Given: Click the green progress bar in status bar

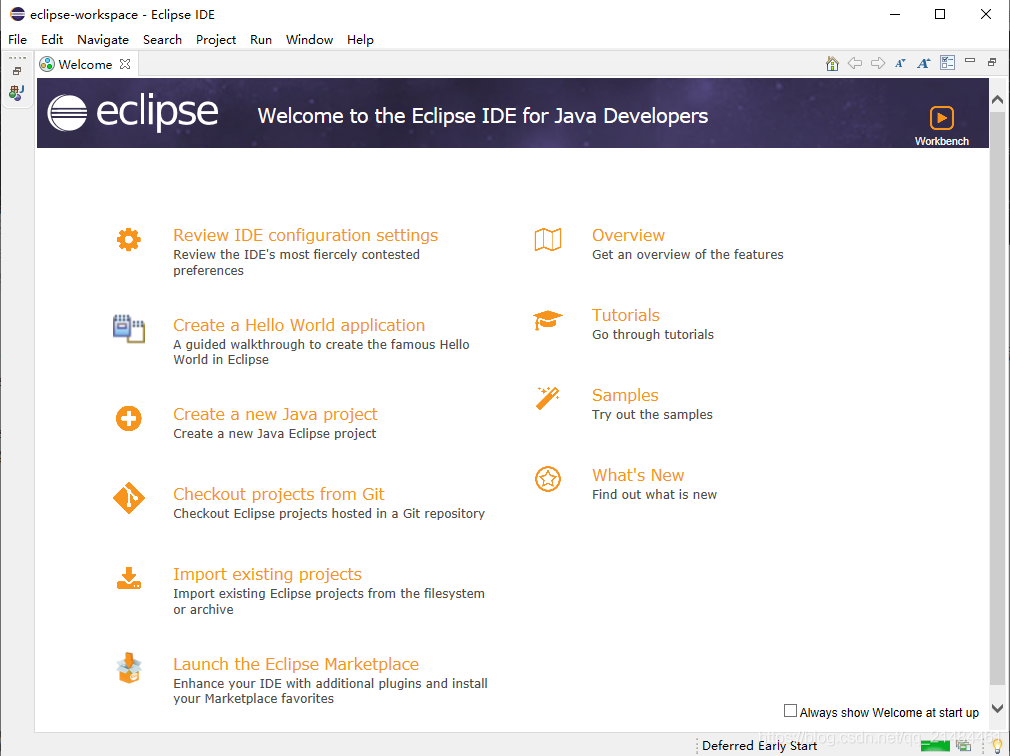Looking at the screenshot, I should 935,746.
